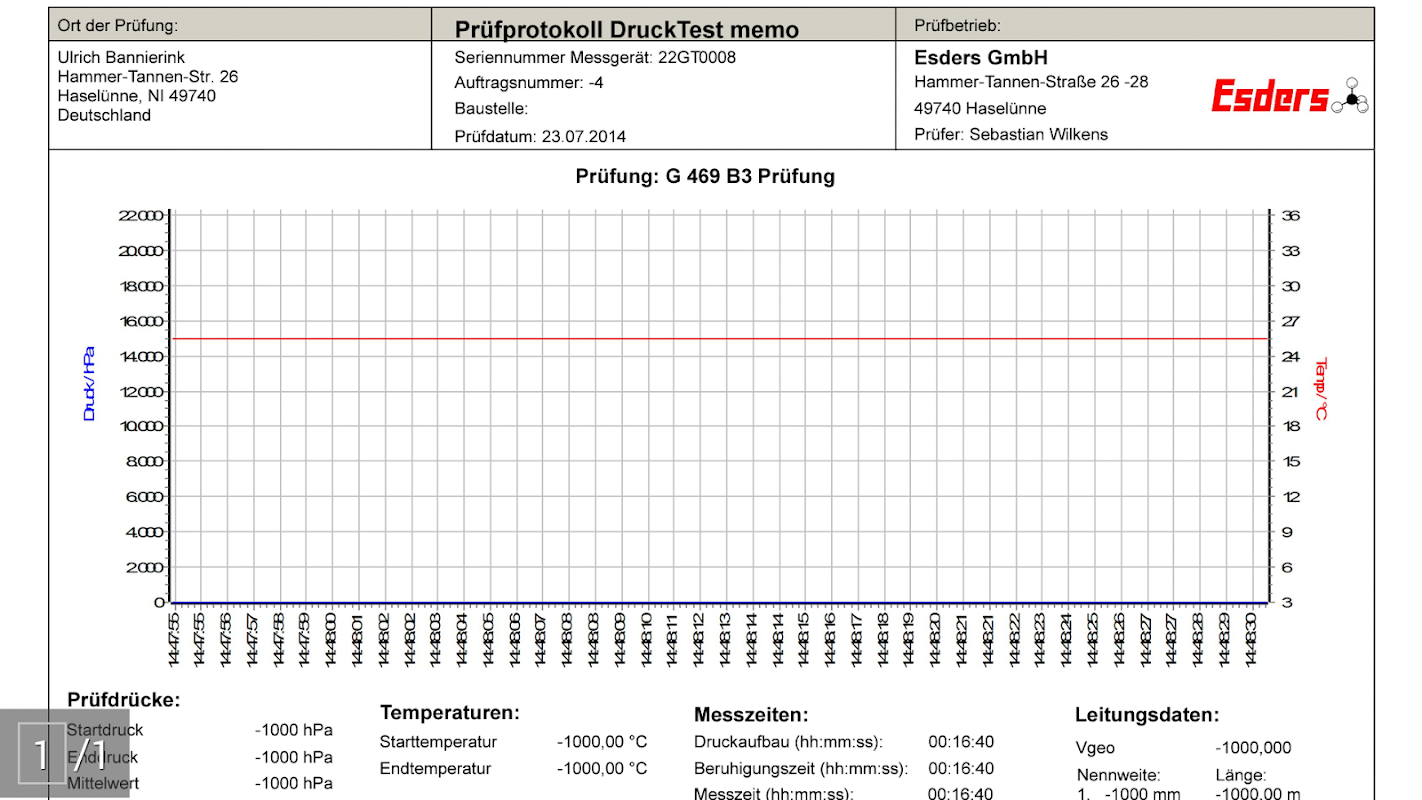The width and height of the screenshot is (1422, 800).
Task: Click the address line 'Hammer-Tannen-Str. 26'
Action: pyautogui.click(x=148, y=77)
